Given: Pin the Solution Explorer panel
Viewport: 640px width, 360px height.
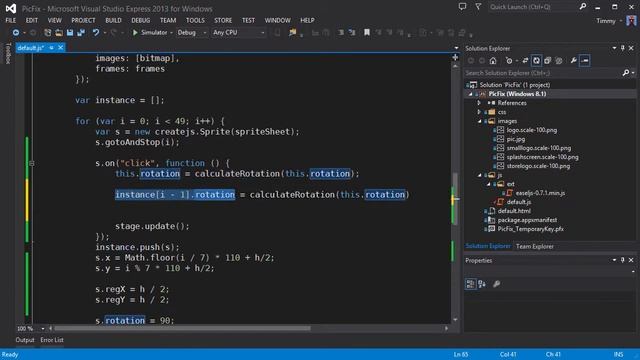Looking at the screenshot, I should pyautogui.click(x=622, y=48).
